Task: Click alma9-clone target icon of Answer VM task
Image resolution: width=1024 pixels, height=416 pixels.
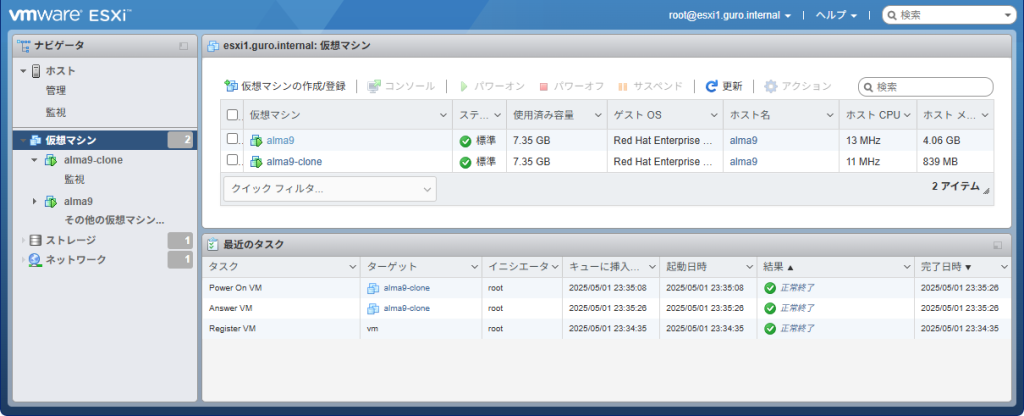Action: click(x=373, y=308)
